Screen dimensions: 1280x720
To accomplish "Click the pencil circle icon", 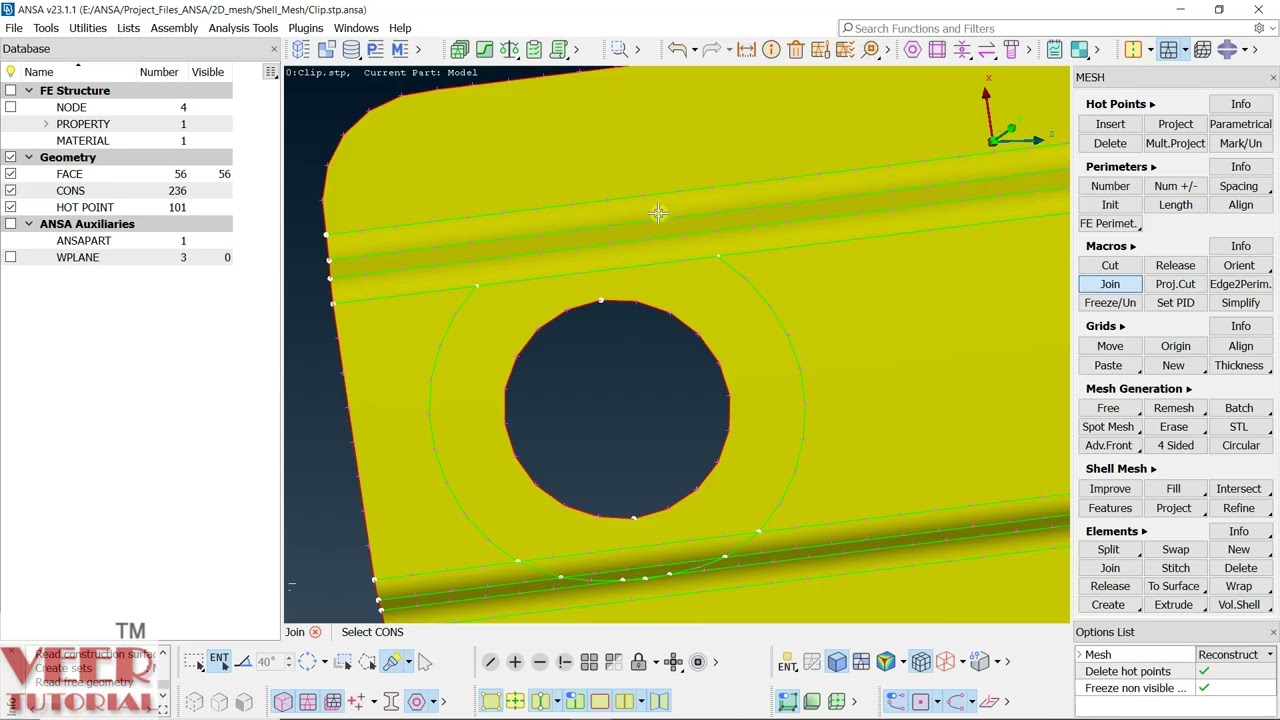I will coord(490,662).
